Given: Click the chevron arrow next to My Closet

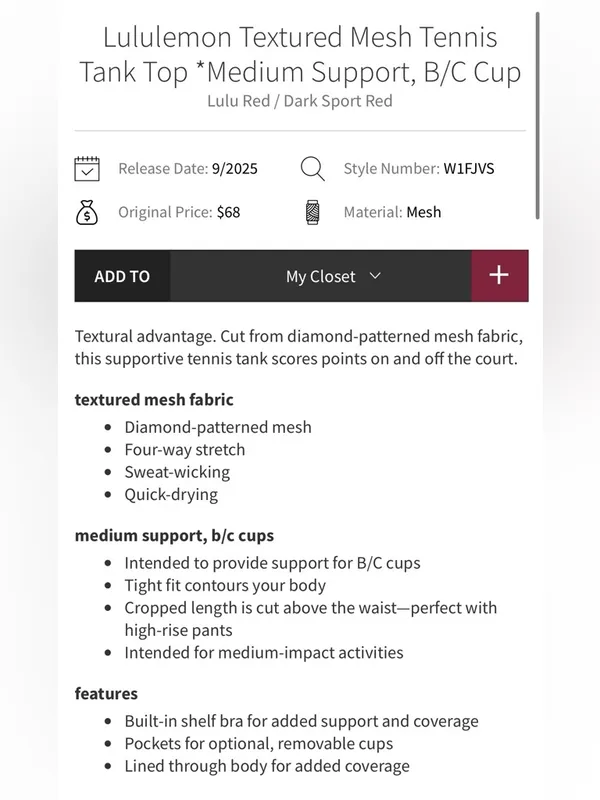Looking at the screenshot, I should pyautogui.click(x=375, y=276).
